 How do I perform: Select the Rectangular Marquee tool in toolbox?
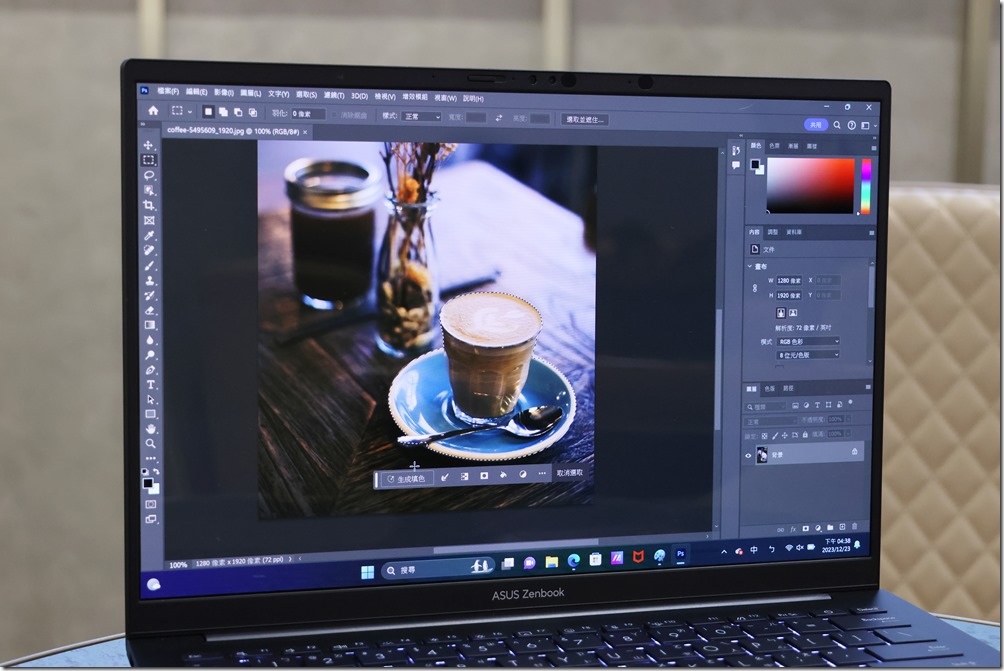tap(149, 160)
